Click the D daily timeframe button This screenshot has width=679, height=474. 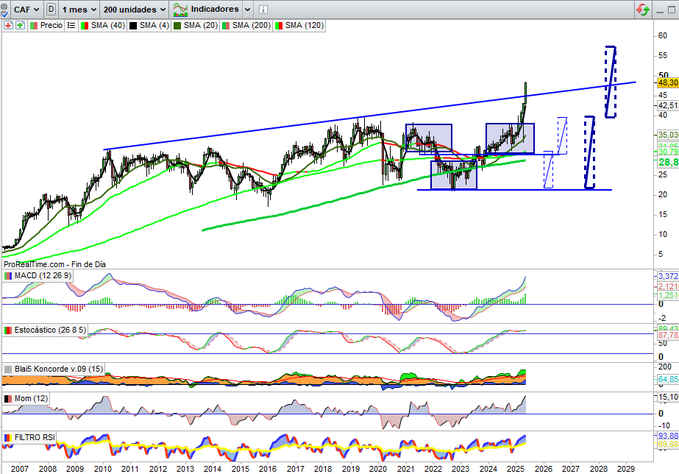pyautogui.click(x=51, y=9)
